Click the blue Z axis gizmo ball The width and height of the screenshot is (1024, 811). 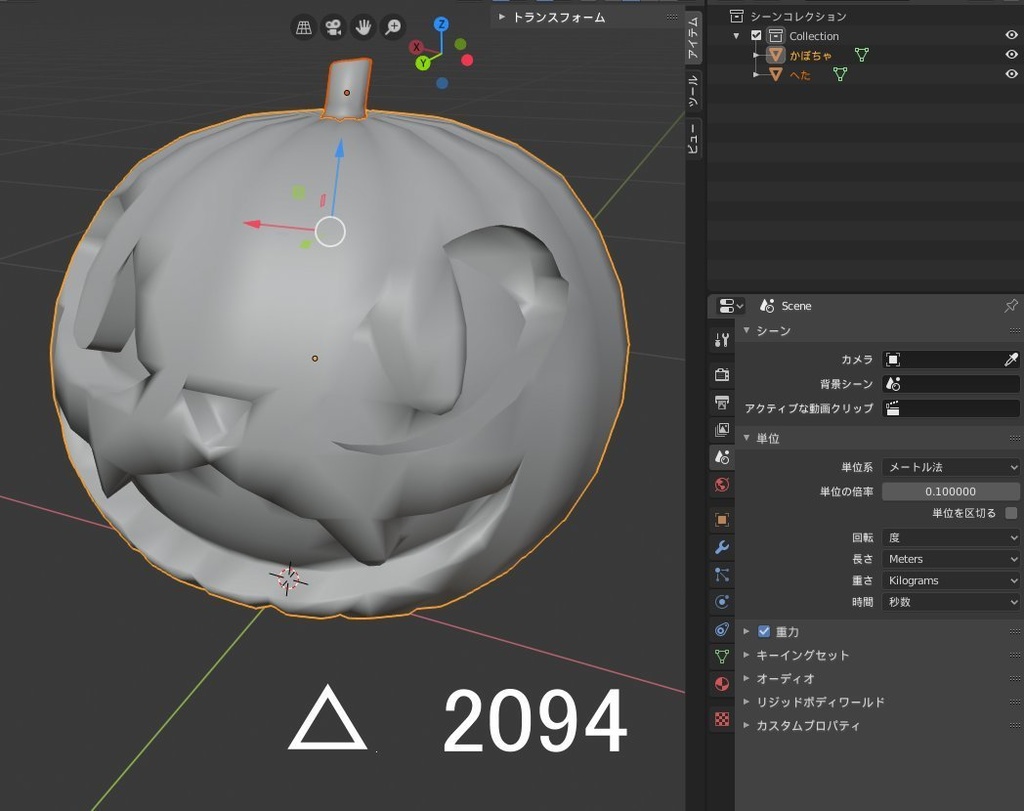point(441,25)
